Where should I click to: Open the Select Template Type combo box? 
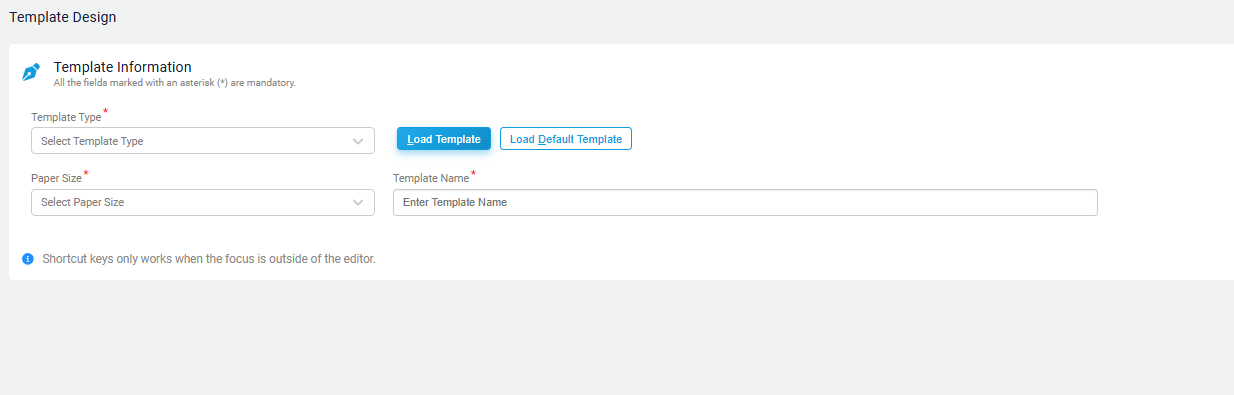coord(203,141)
